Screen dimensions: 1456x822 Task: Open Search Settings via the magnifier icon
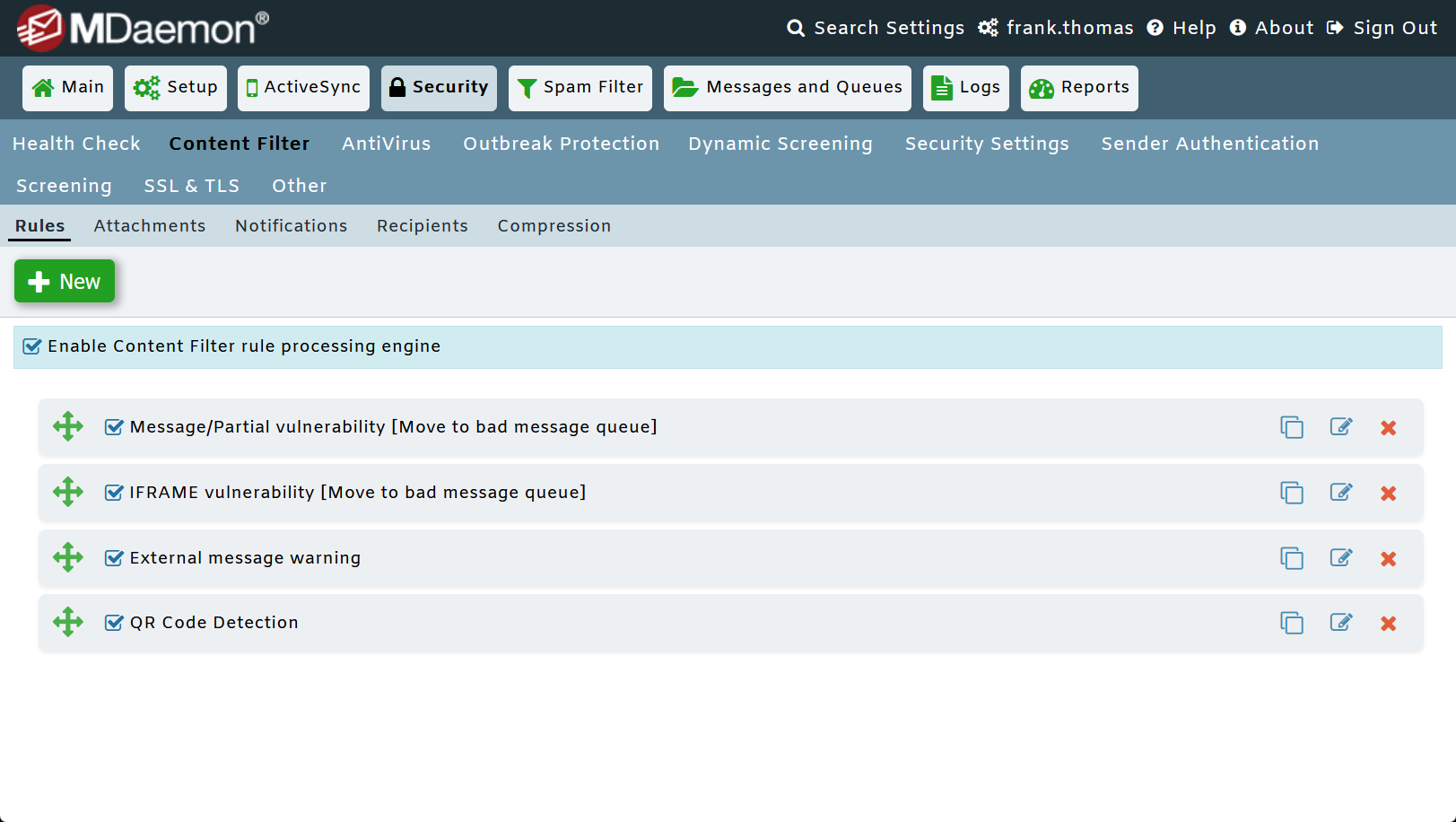pos(796,28)
